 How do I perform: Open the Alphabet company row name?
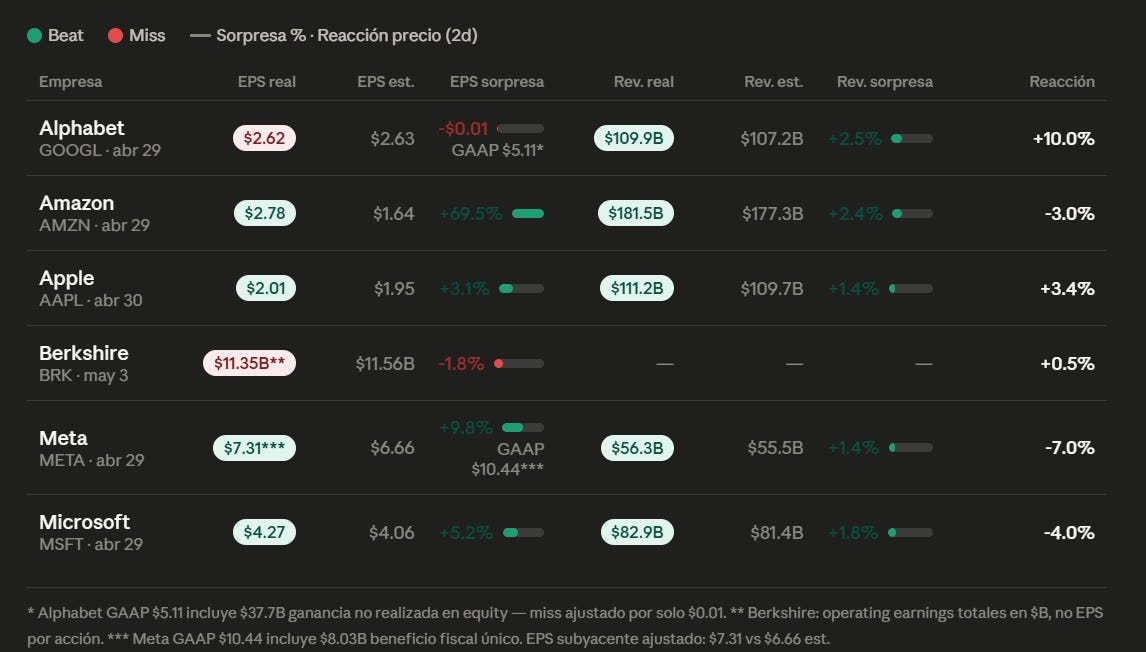82,128
